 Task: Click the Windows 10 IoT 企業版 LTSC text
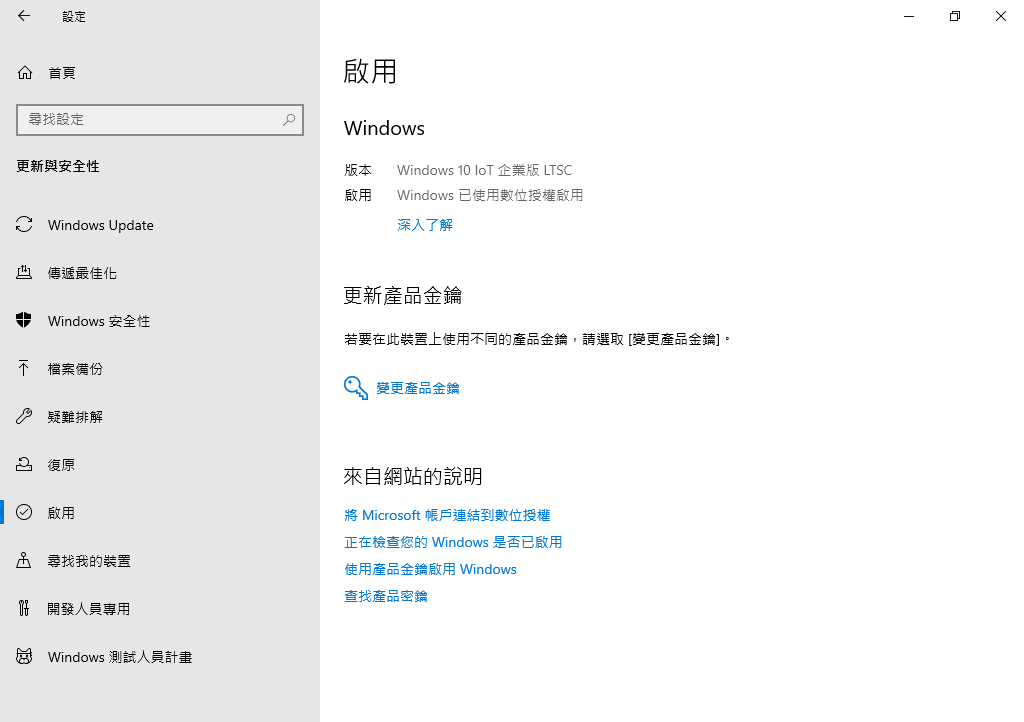(484, 170)
